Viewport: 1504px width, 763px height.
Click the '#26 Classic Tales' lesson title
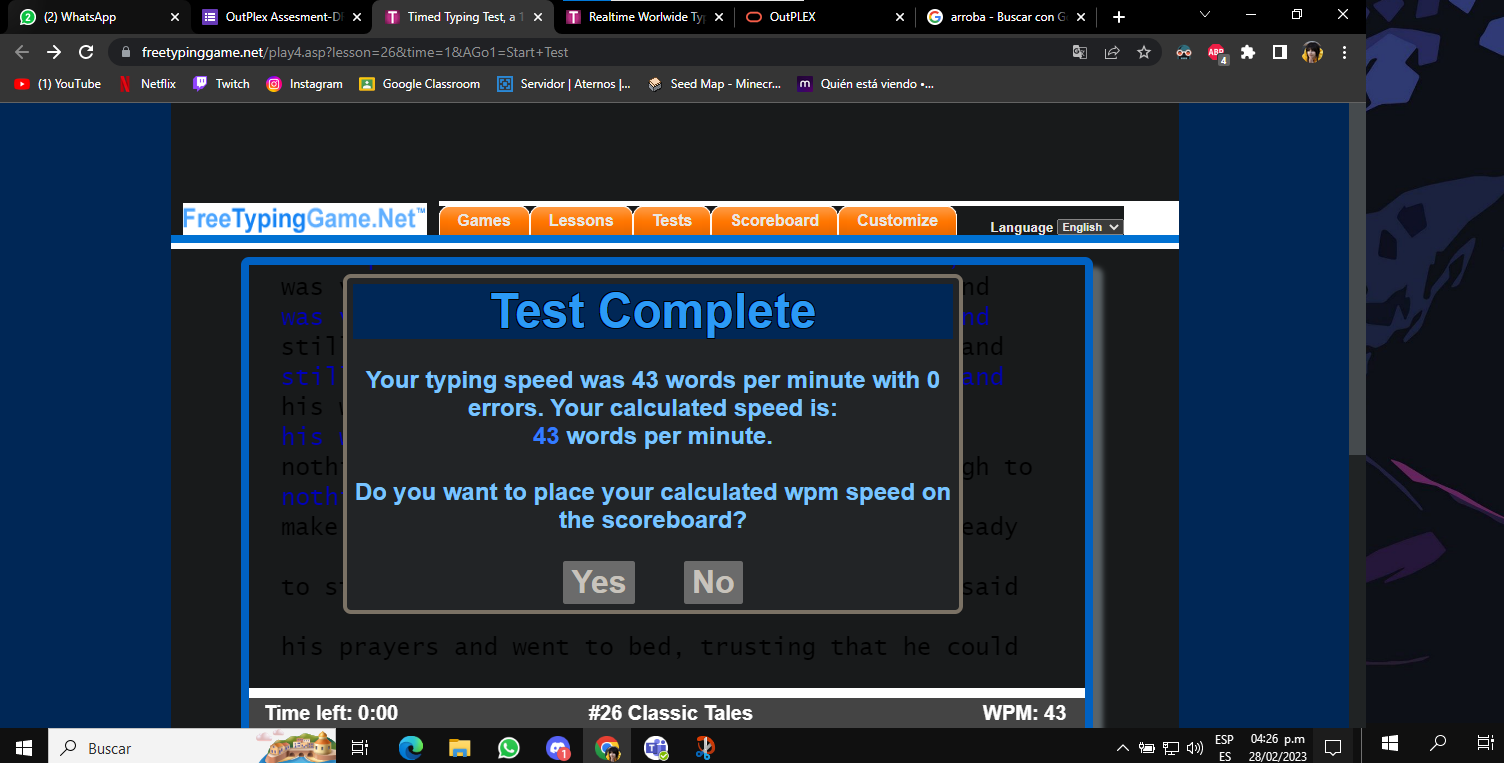[x=670, y=713]
